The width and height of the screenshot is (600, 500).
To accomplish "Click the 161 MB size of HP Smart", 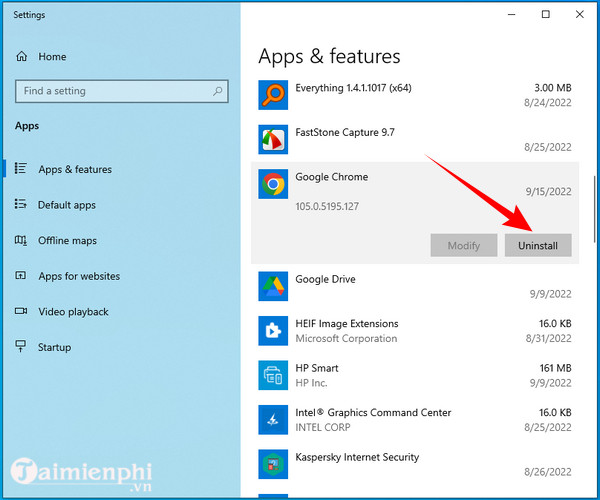I will point(555,368).
